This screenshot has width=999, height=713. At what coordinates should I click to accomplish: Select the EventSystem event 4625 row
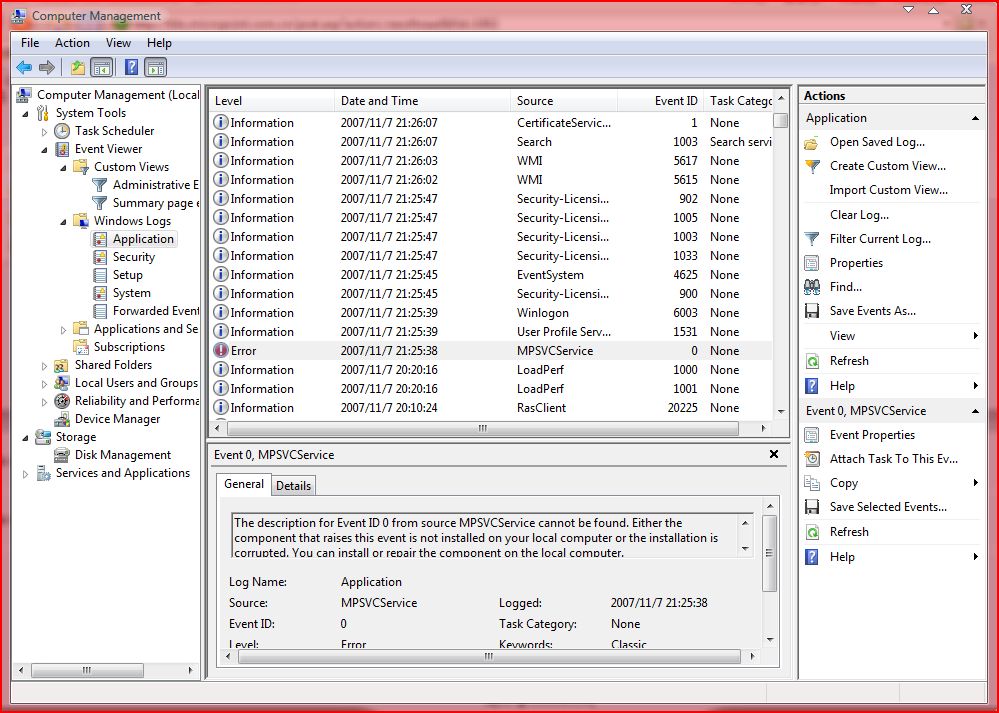491,275
